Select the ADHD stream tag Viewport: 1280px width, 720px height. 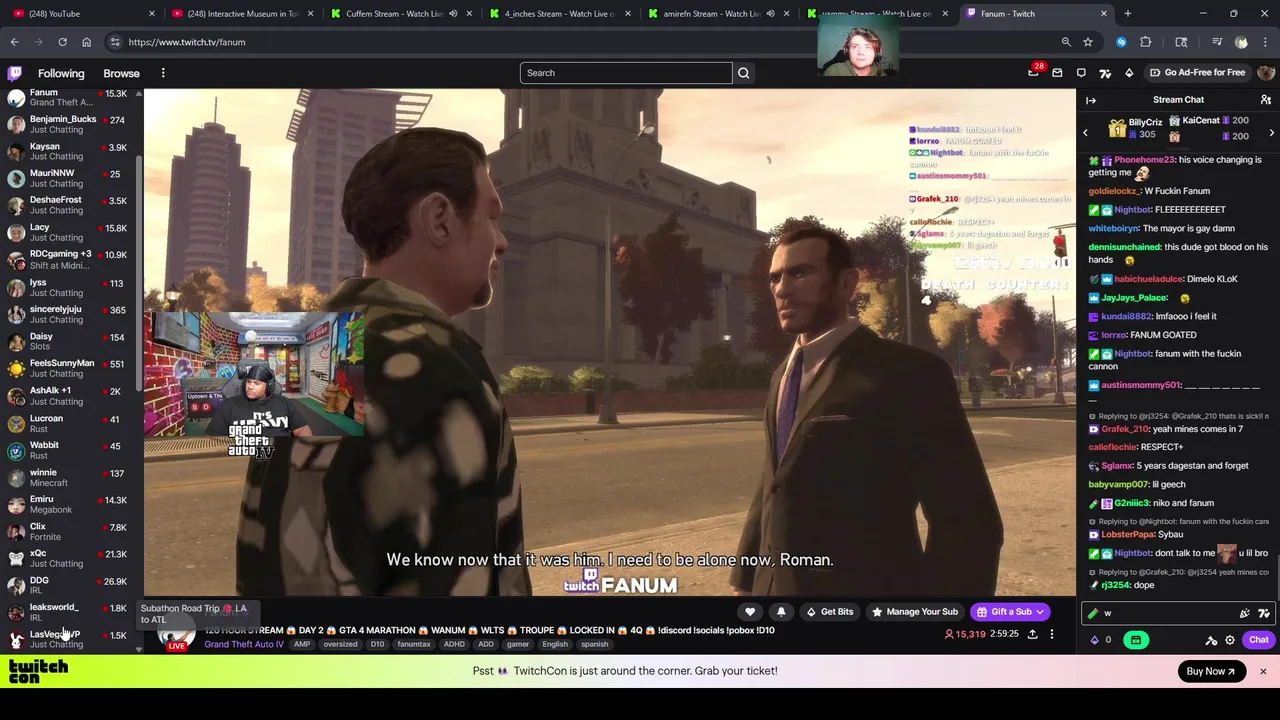454,644
